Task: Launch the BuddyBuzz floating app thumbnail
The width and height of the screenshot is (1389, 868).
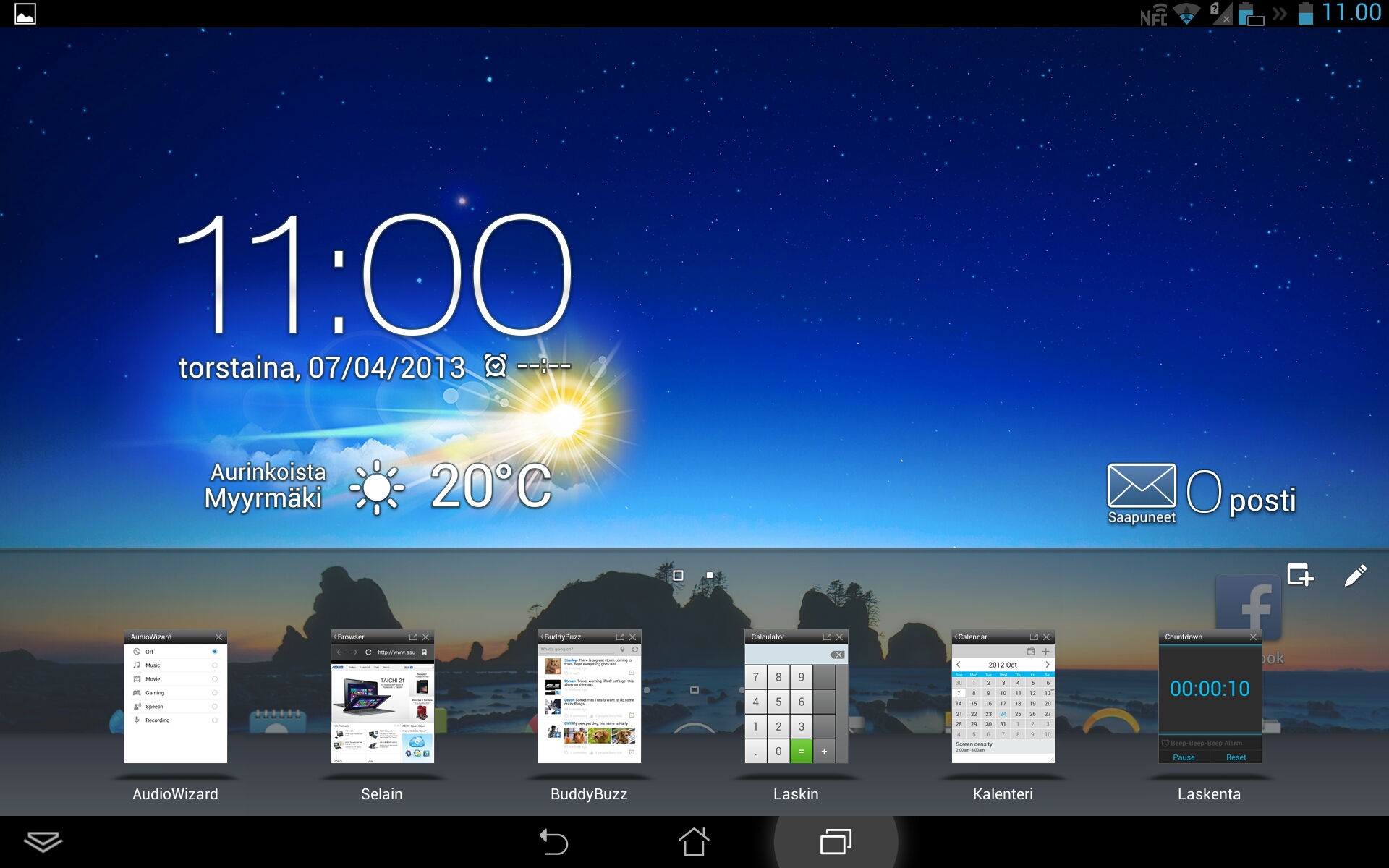Action: click(590, 697)
